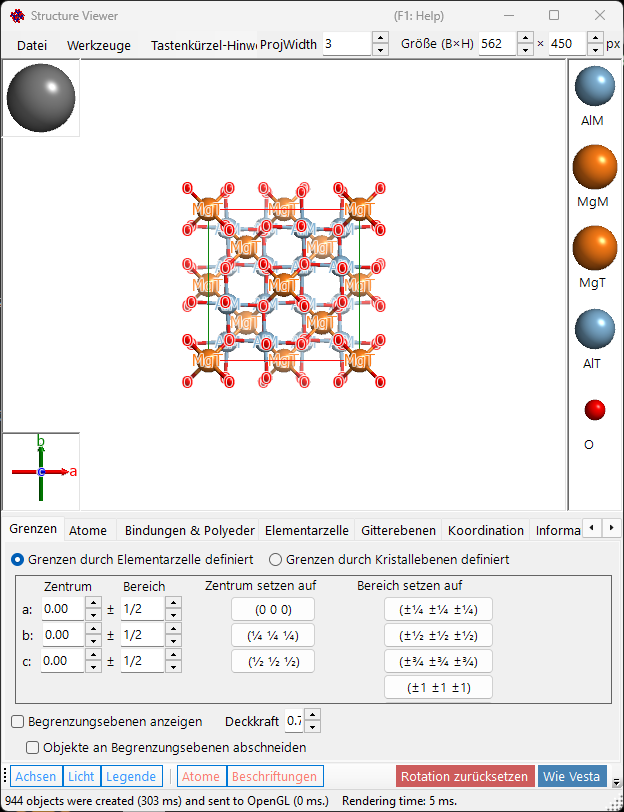Click the a/b/c axes orientation widget

tap(41, 471)
